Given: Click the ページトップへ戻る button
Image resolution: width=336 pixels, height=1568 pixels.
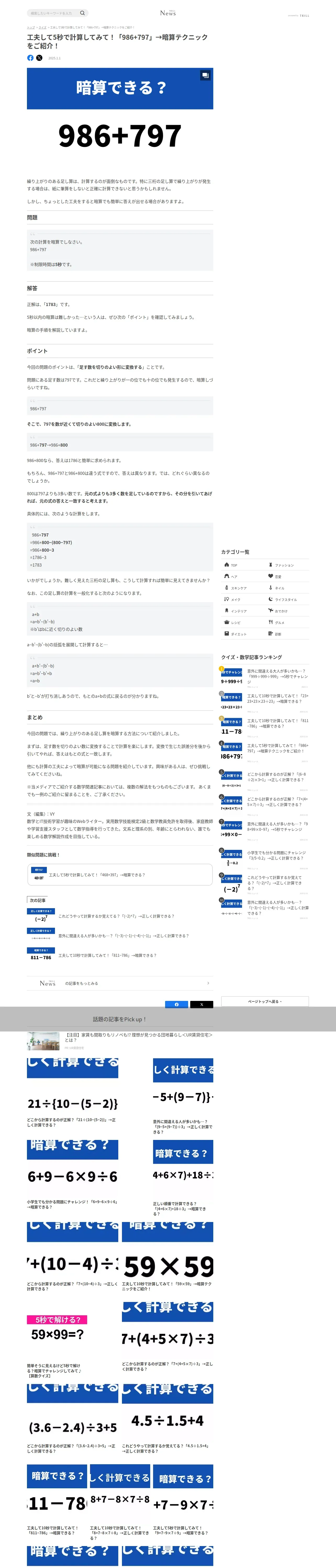Looking at the screenshot, I should (x=265, y=1001).
